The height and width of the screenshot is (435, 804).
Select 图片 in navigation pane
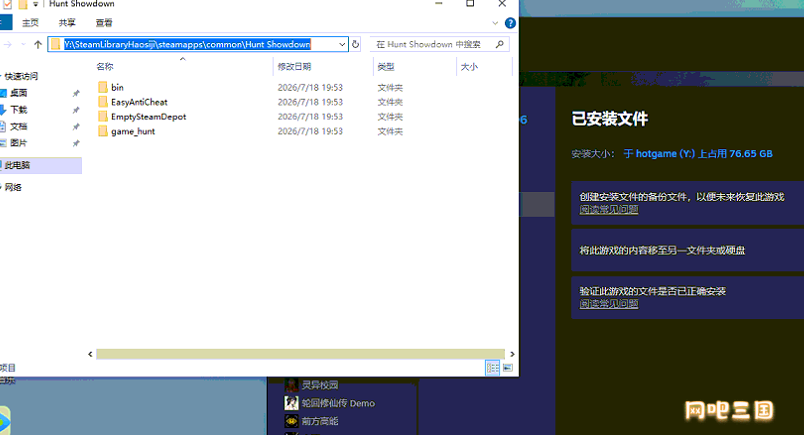(x=18, y=143)
